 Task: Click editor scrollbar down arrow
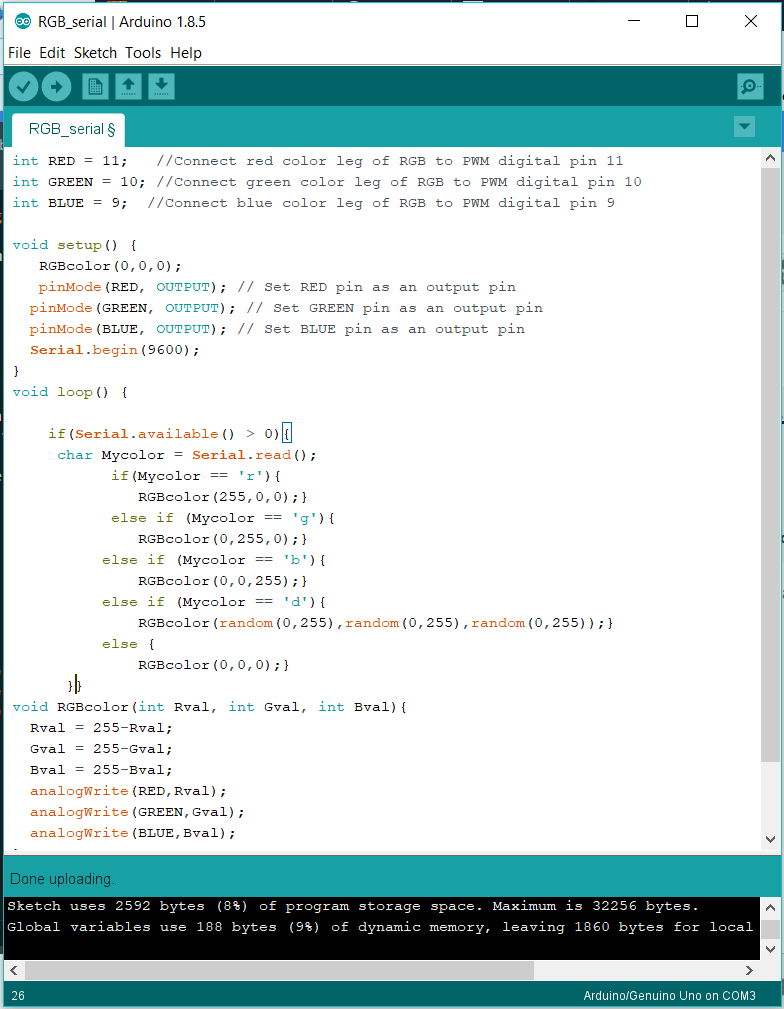click(x=770, y=839)
